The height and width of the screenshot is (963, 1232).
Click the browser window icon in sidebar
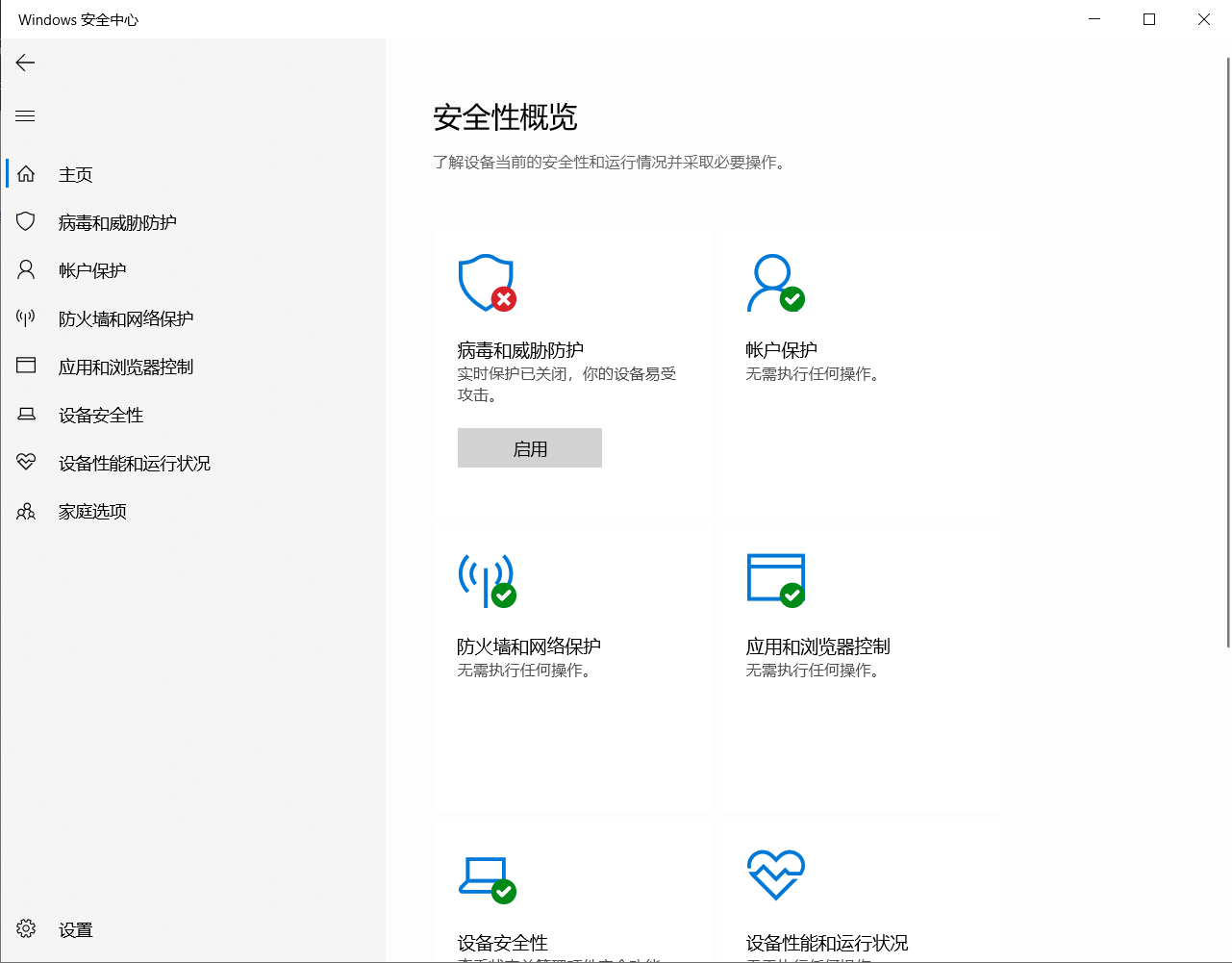tap(26, 367)
